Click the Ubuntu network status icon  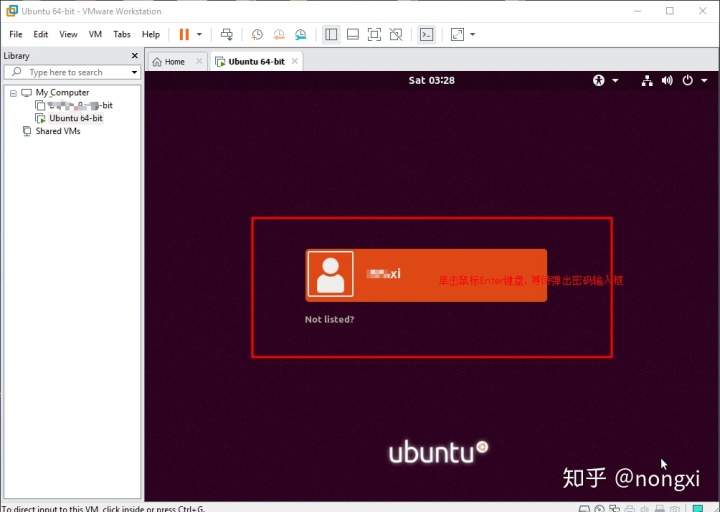coord(647,81)
